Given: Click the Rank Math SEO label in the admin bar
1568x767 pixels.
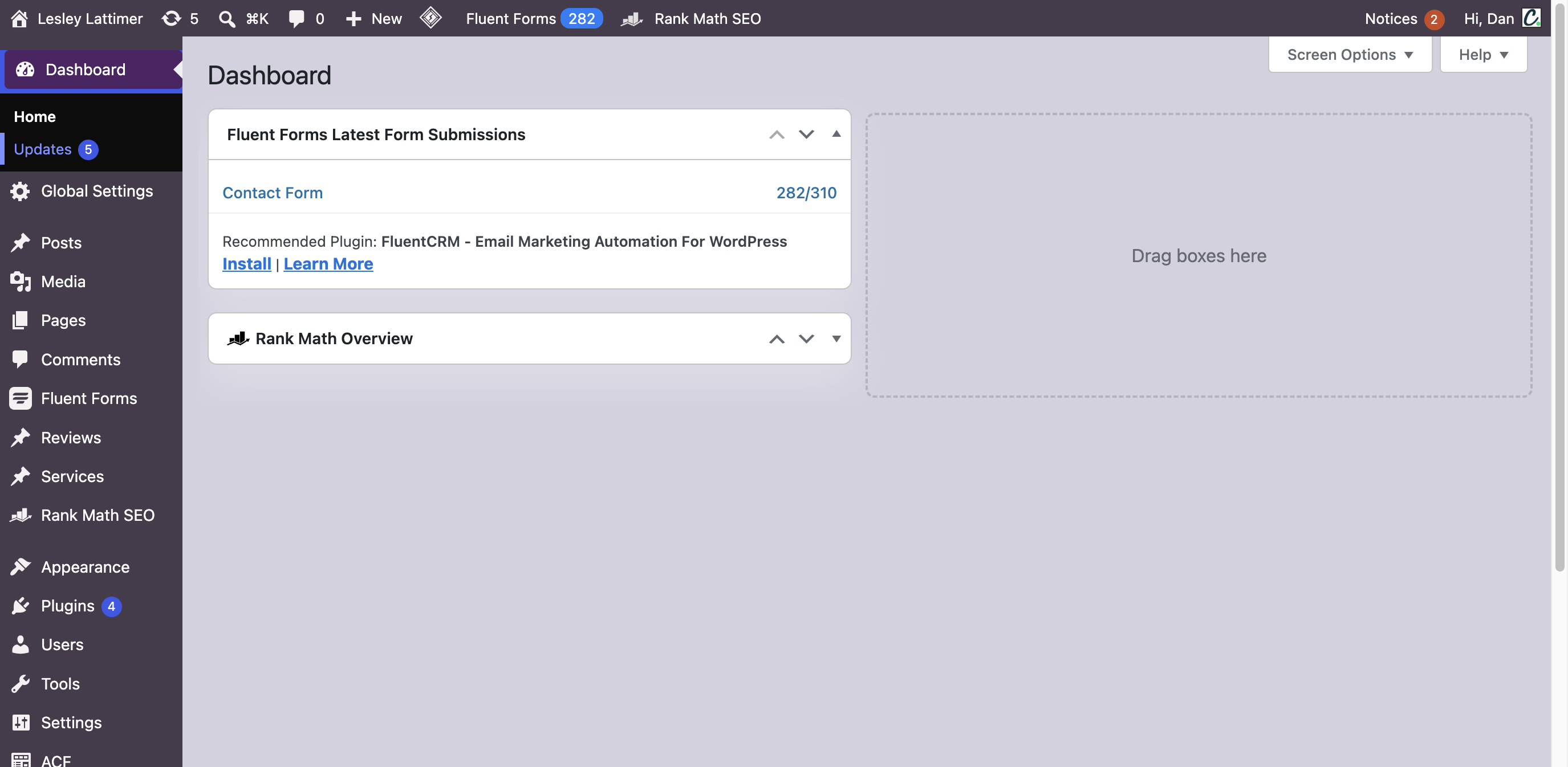Looking at the screenshot, I should coord(707,18).
